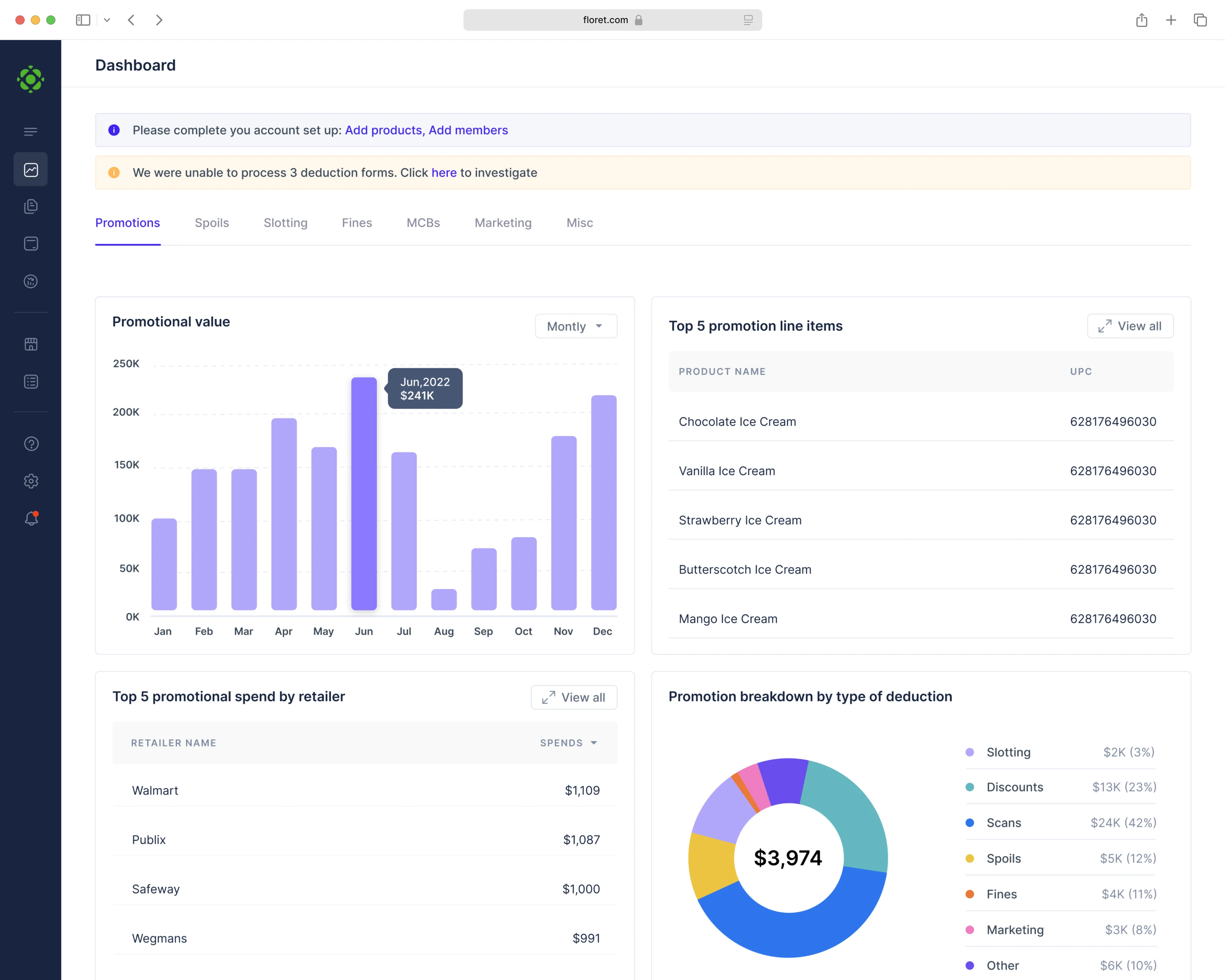Image resolution: width=1225 pixels, height=980 pixels.
Task: Click the list icon in sidebar
Action: click(31, 381)
